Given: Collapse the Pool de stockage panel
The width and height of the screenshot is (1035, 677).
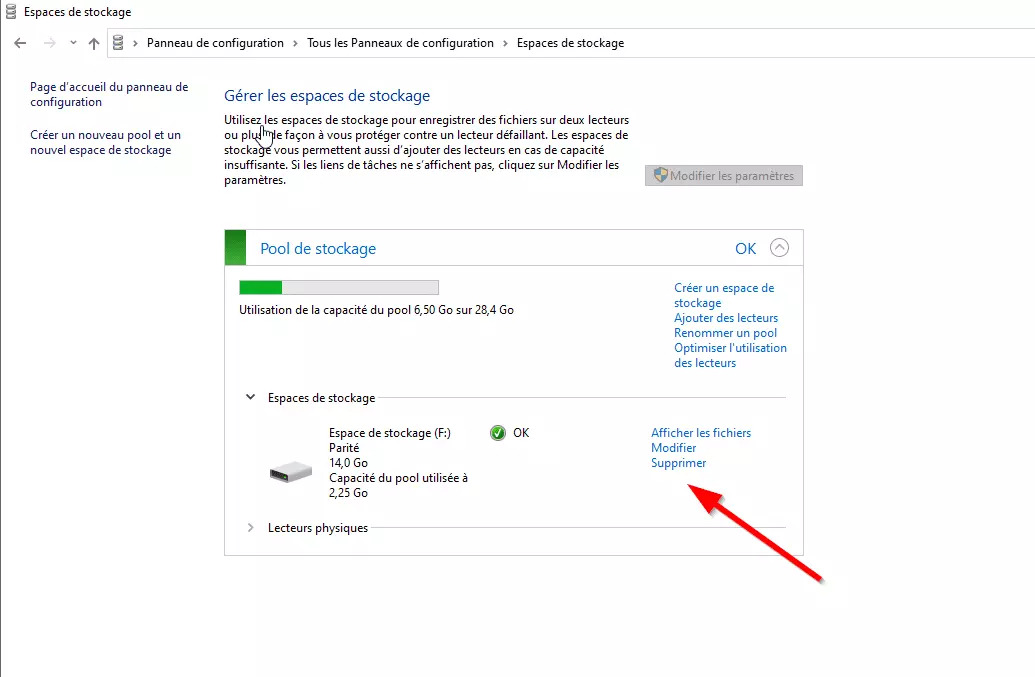Looking at the screenshot, I should (x=779, y=248).
